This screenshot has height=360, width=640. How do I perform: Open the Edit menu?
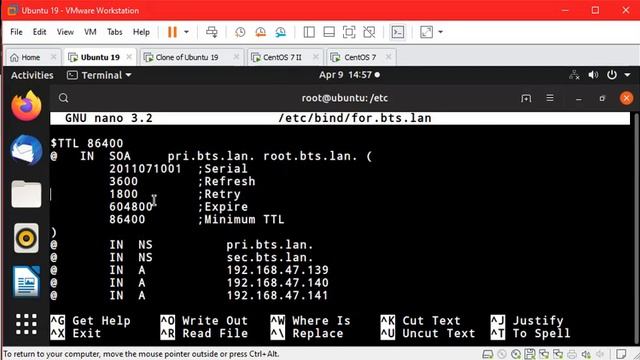coord(39,32)
